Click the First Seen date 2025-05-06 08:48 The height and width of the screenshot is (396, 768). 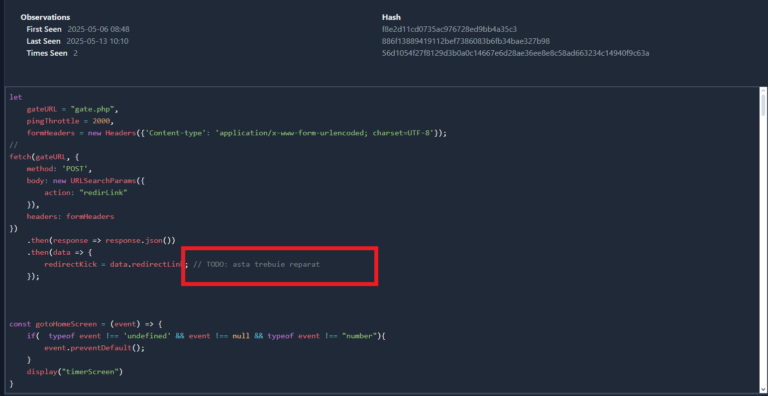(98, 29)
